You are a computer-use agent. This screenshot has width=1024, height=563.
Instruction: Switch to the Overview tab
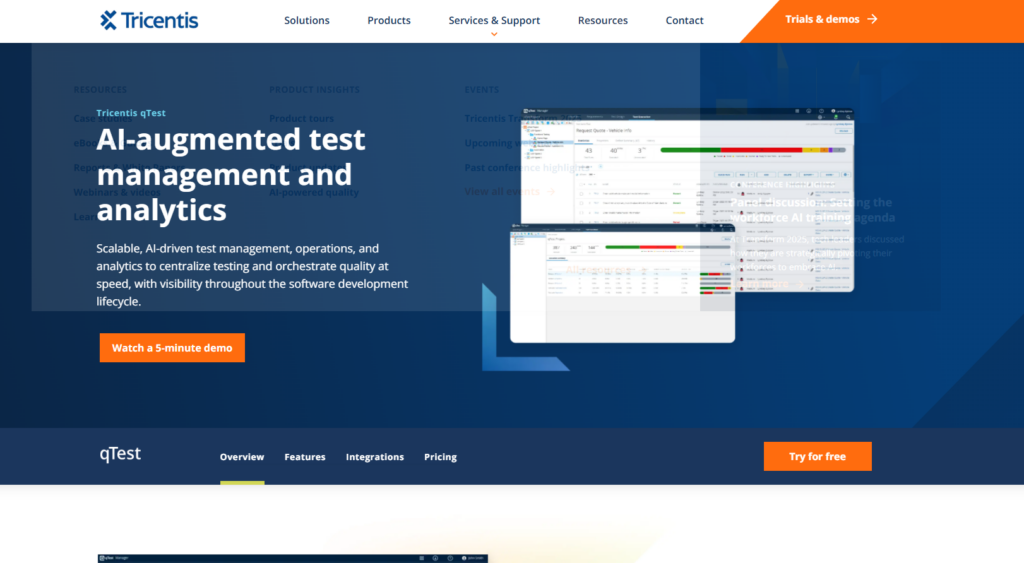[x=242, y=457]
